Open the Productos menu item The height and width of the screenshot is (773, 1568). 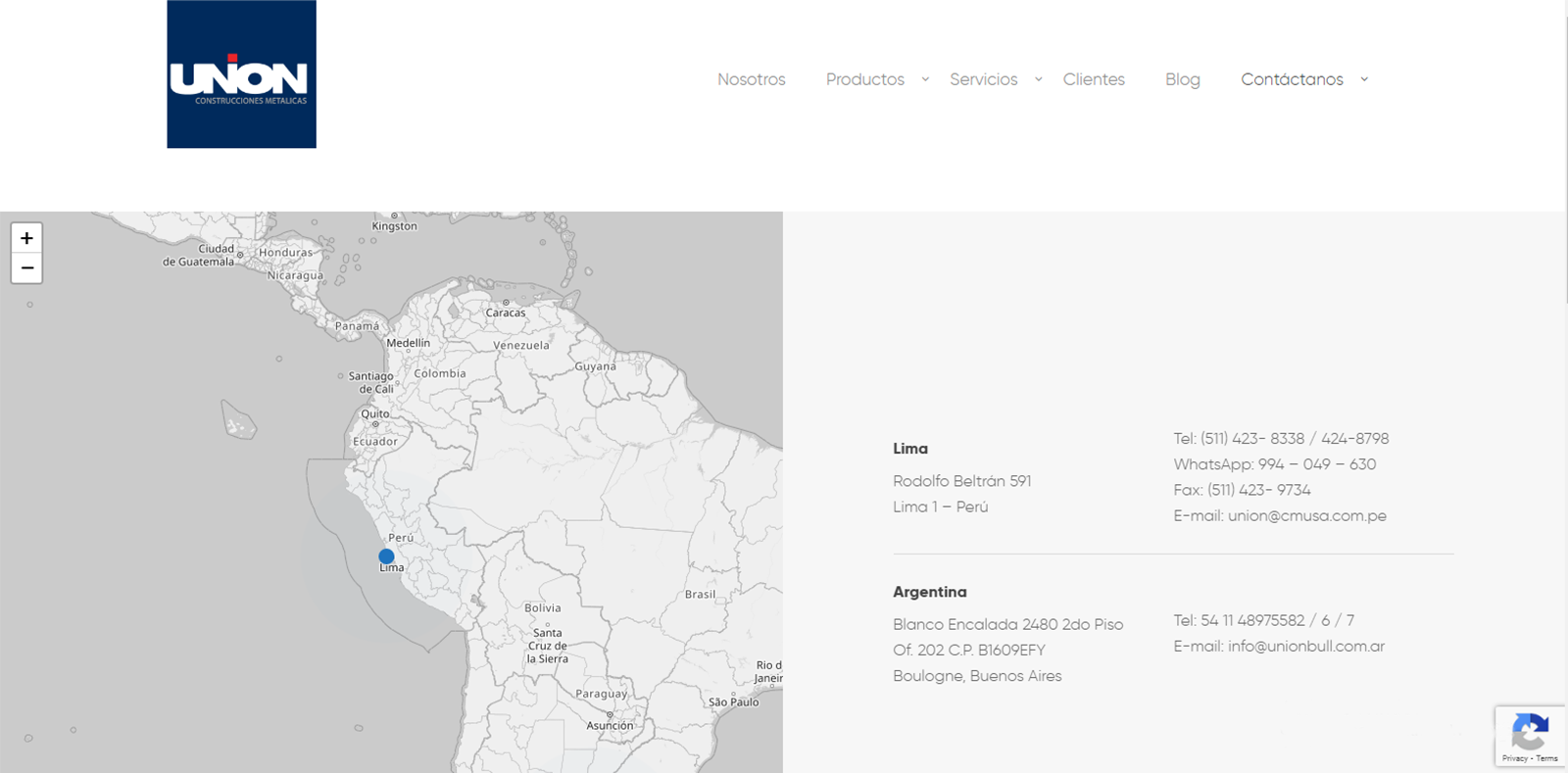[864, 79]
